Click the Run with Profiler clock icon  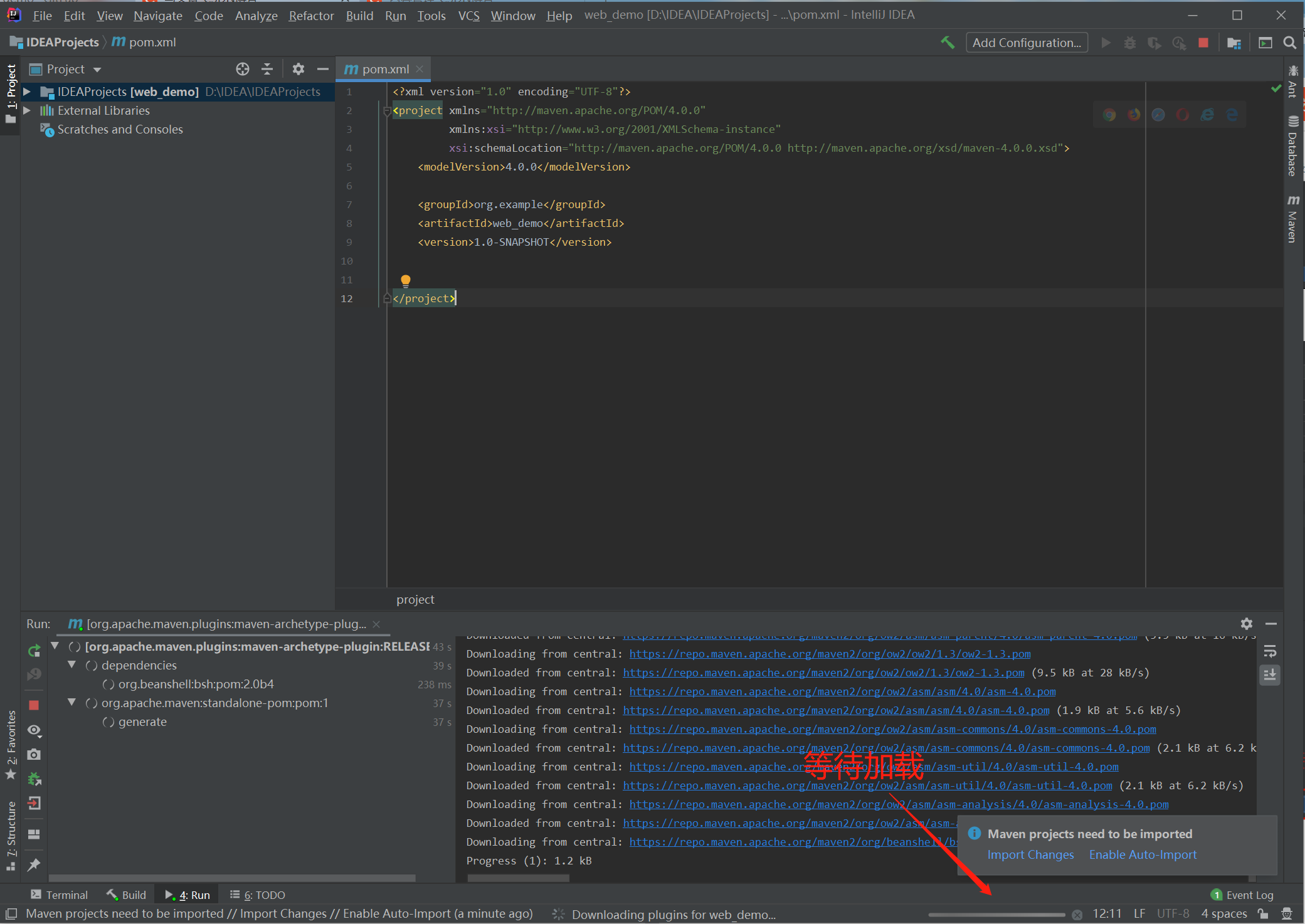pos(1179,43)
